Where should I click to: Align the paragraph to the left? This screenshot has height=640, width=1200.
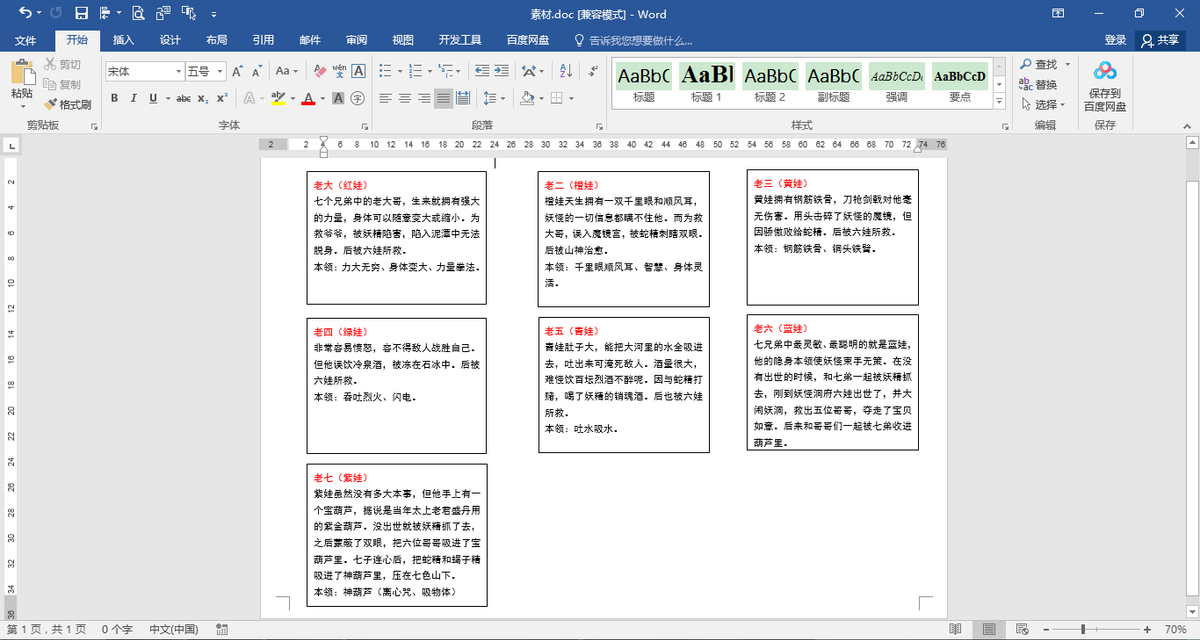tap(386, 98)
